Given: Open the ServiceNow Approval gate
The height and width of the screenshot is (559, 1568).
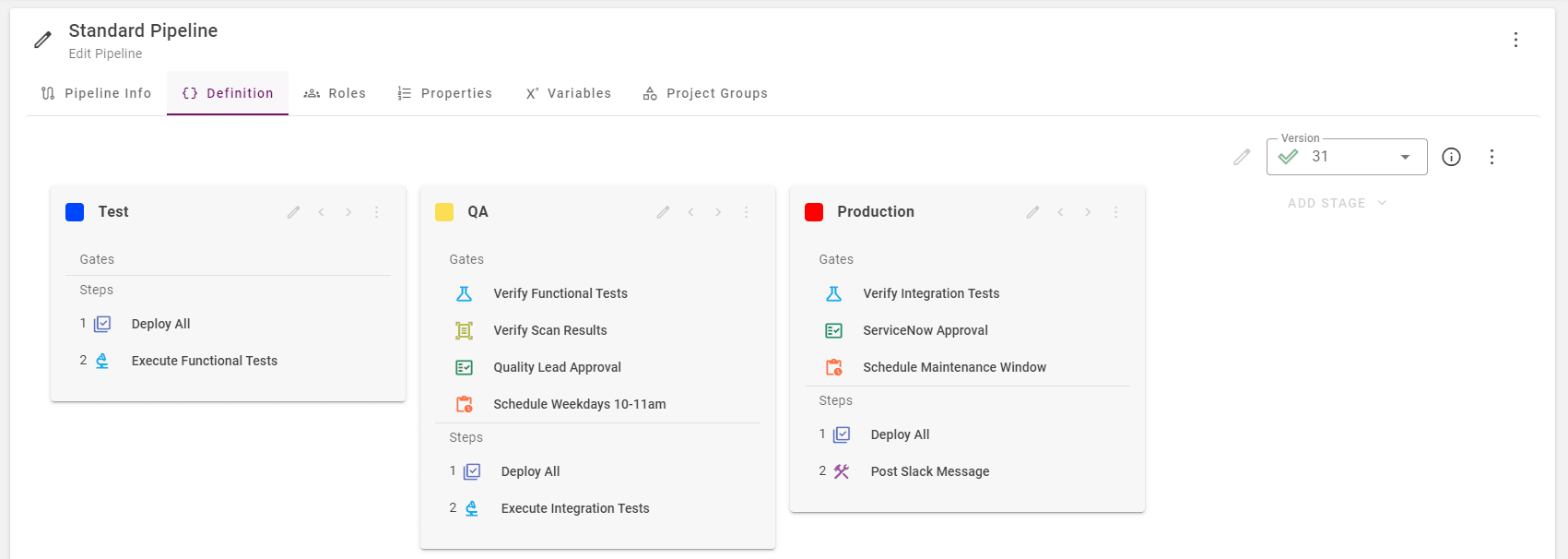Looking at the screenshot, I should [x=925, y=330].
